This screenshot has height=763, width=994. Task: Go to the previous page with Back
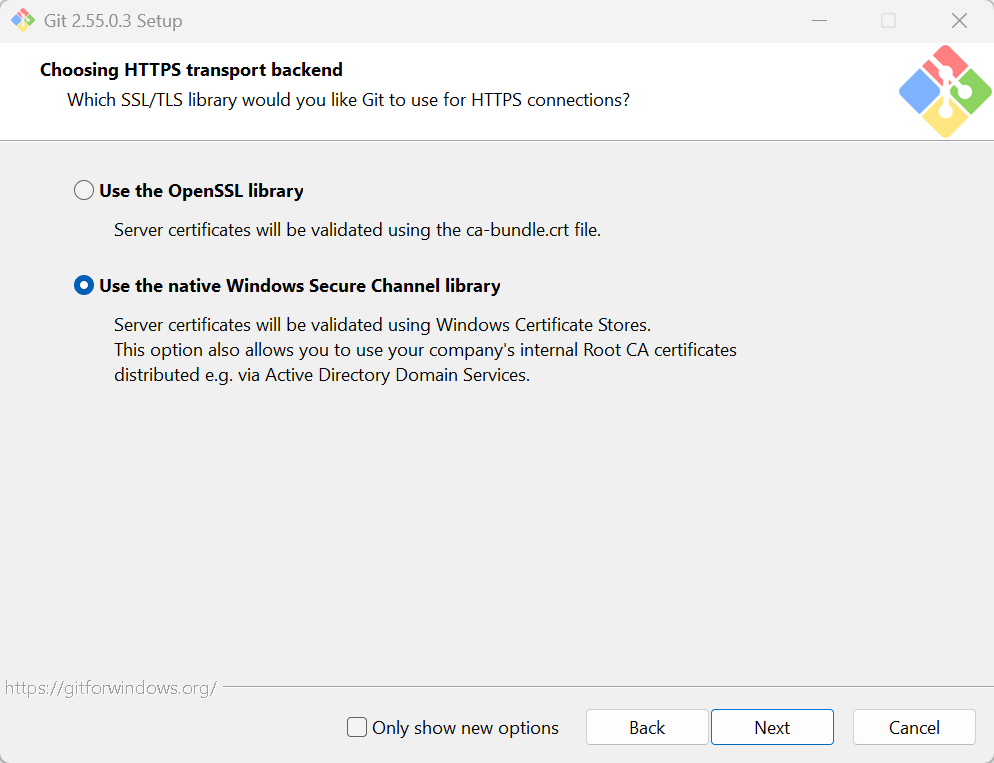pos(647,727)
